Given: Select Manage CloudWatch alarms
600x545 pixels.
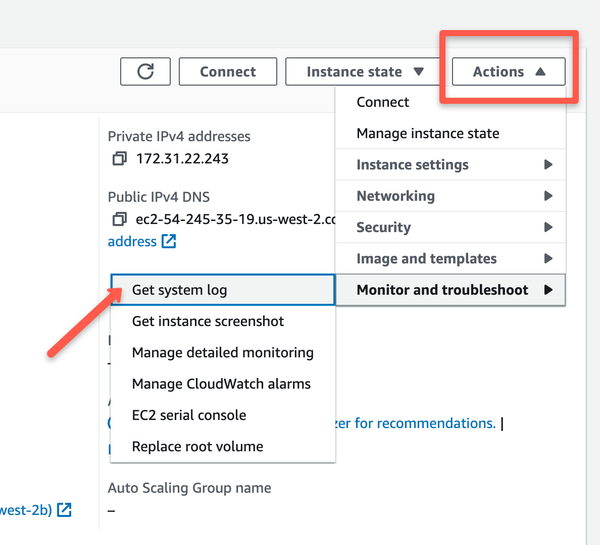Looking at the screenshot, I should click(222, 384).
